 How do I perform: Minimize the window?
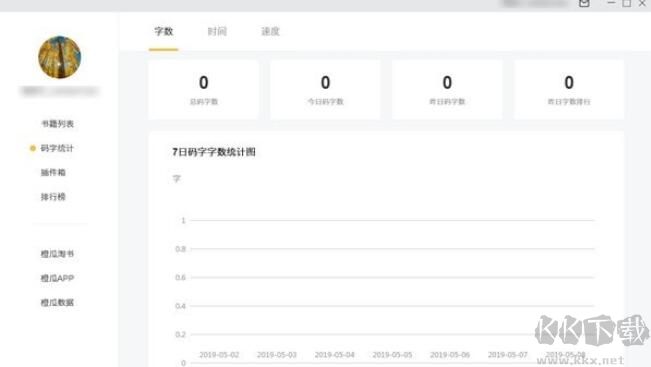[x=611, y=3]
